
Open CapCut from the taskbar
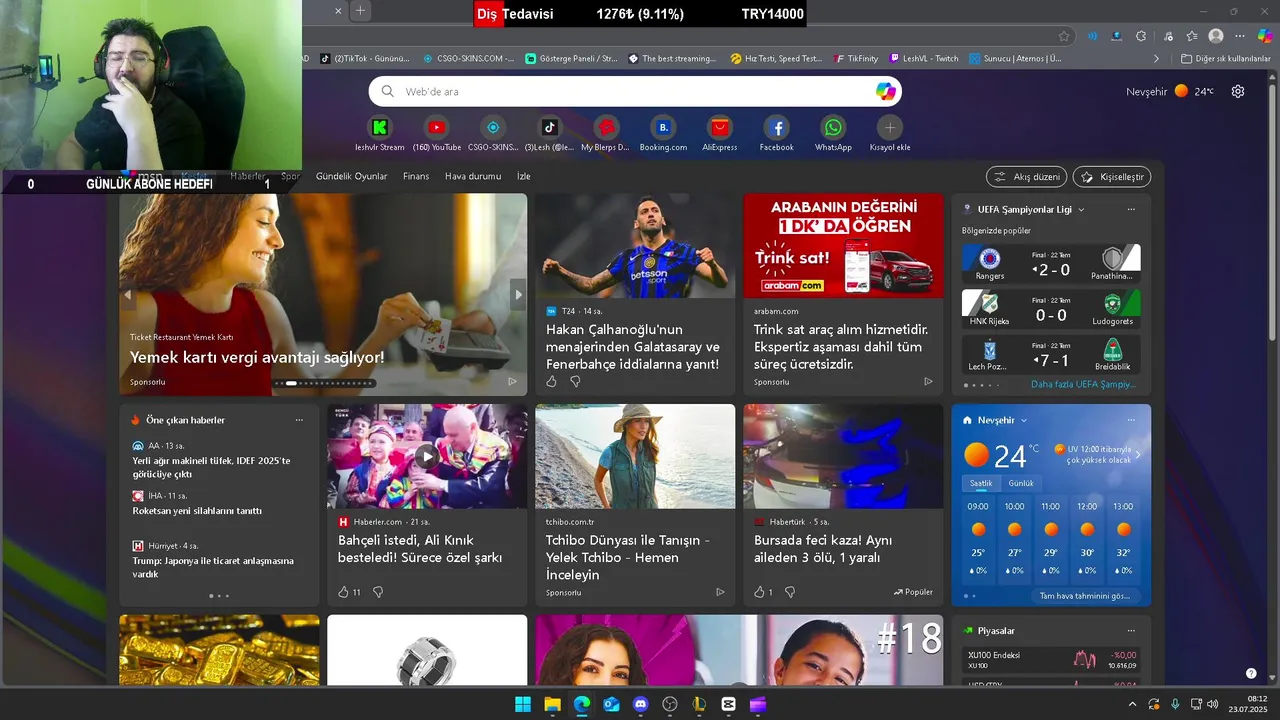pyautogui.click(x=729, y=704)
